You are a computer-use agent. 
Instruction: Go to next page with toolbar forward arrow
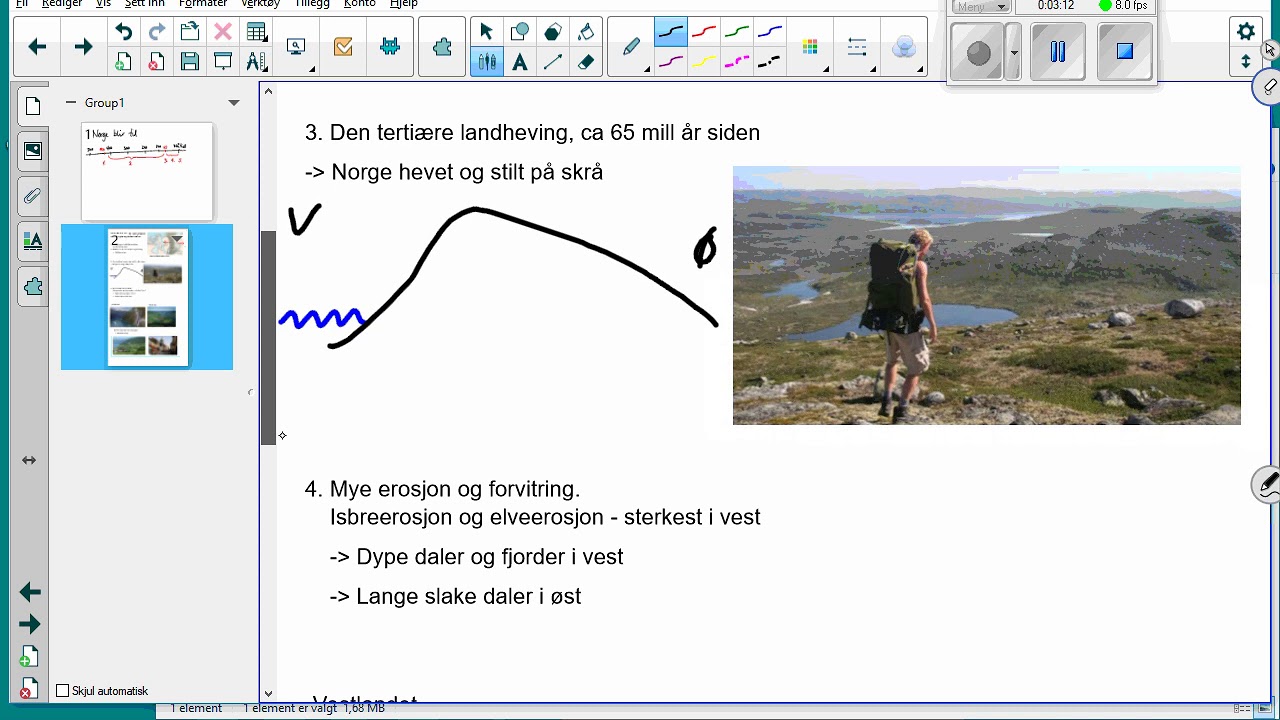83,47
